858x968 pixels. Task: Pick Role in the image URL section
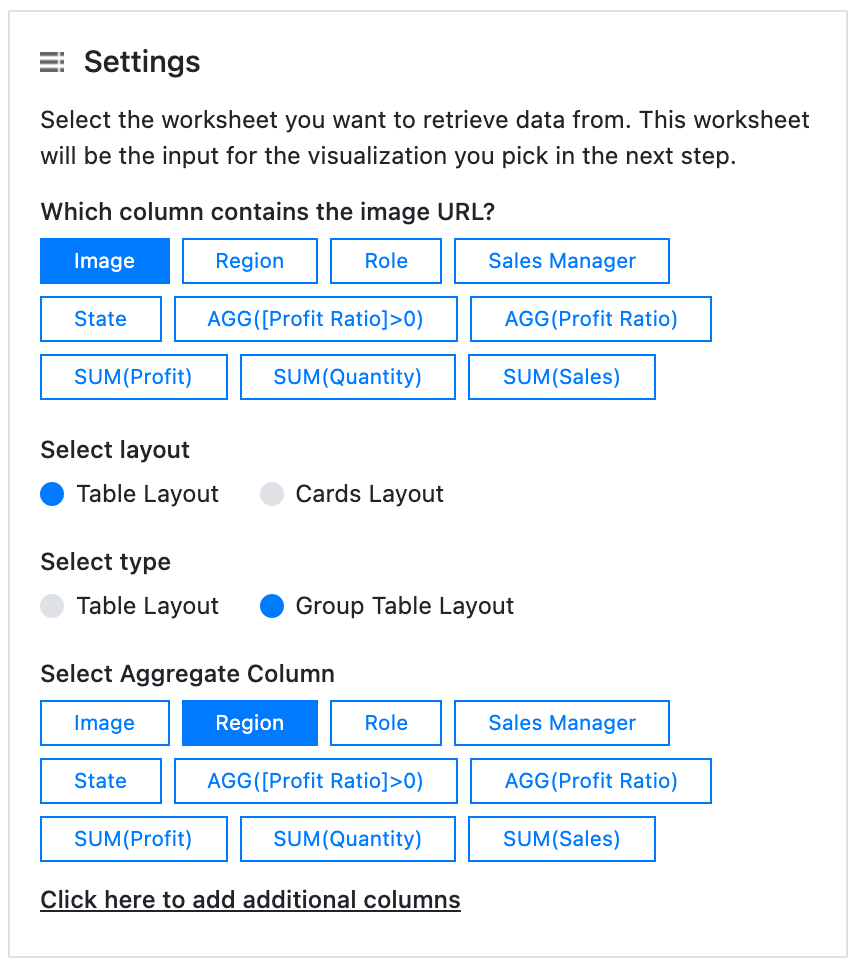[385, 261]
